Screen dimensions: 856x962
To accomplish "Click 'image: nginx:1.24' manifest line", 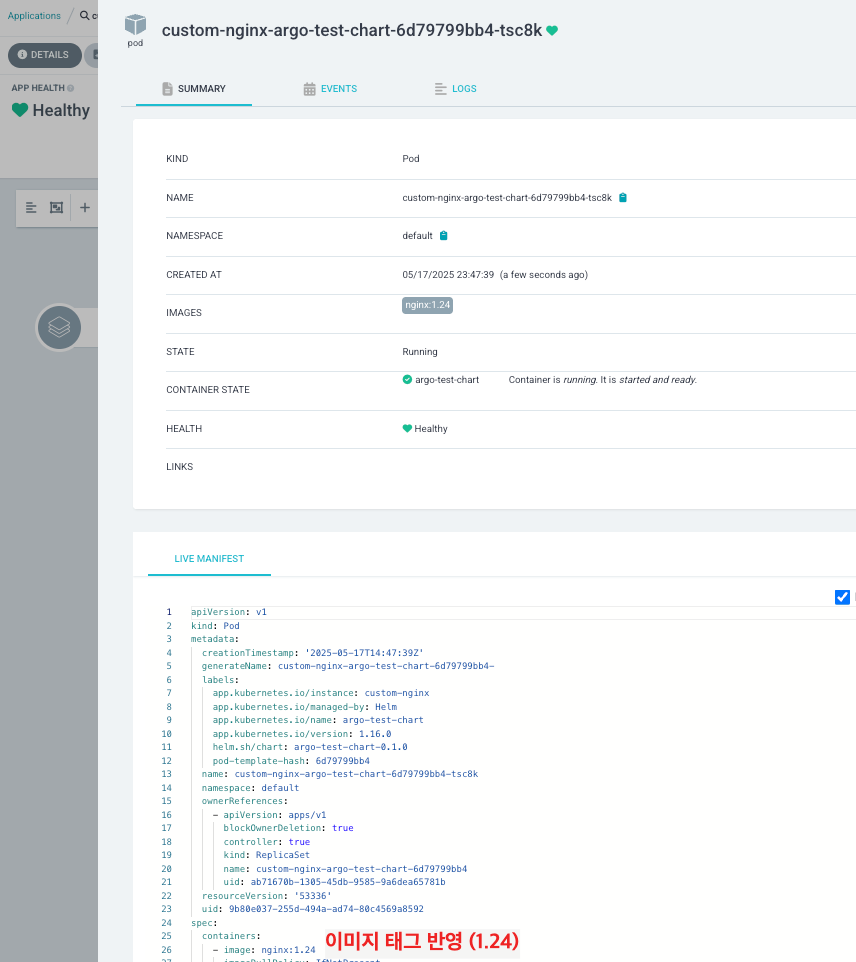I will click(264, 950).
